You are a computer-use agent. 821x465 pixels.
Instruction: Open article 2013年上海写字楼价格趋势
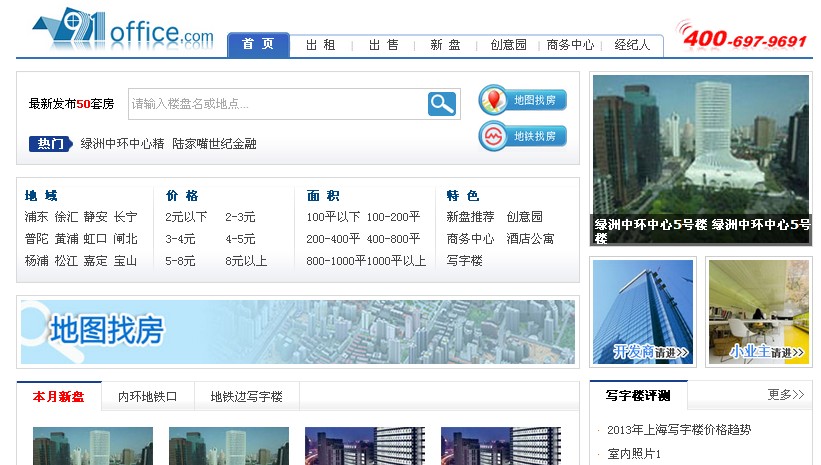[x=678, y=430]
